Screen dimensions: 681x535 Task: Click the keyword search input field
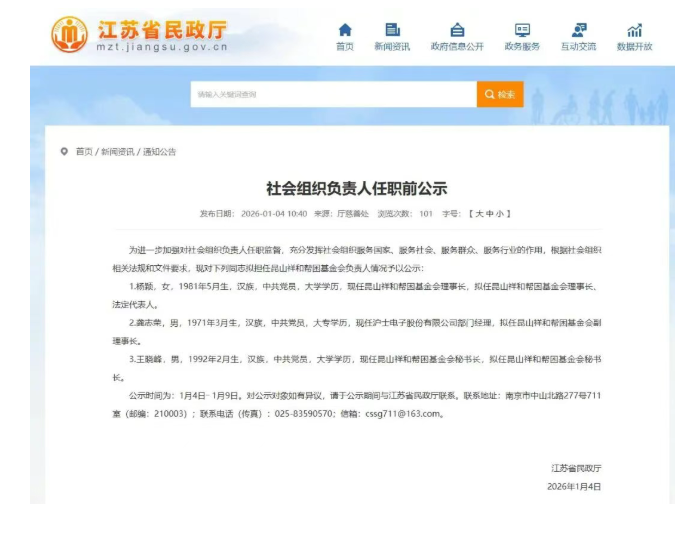point(332,94)
